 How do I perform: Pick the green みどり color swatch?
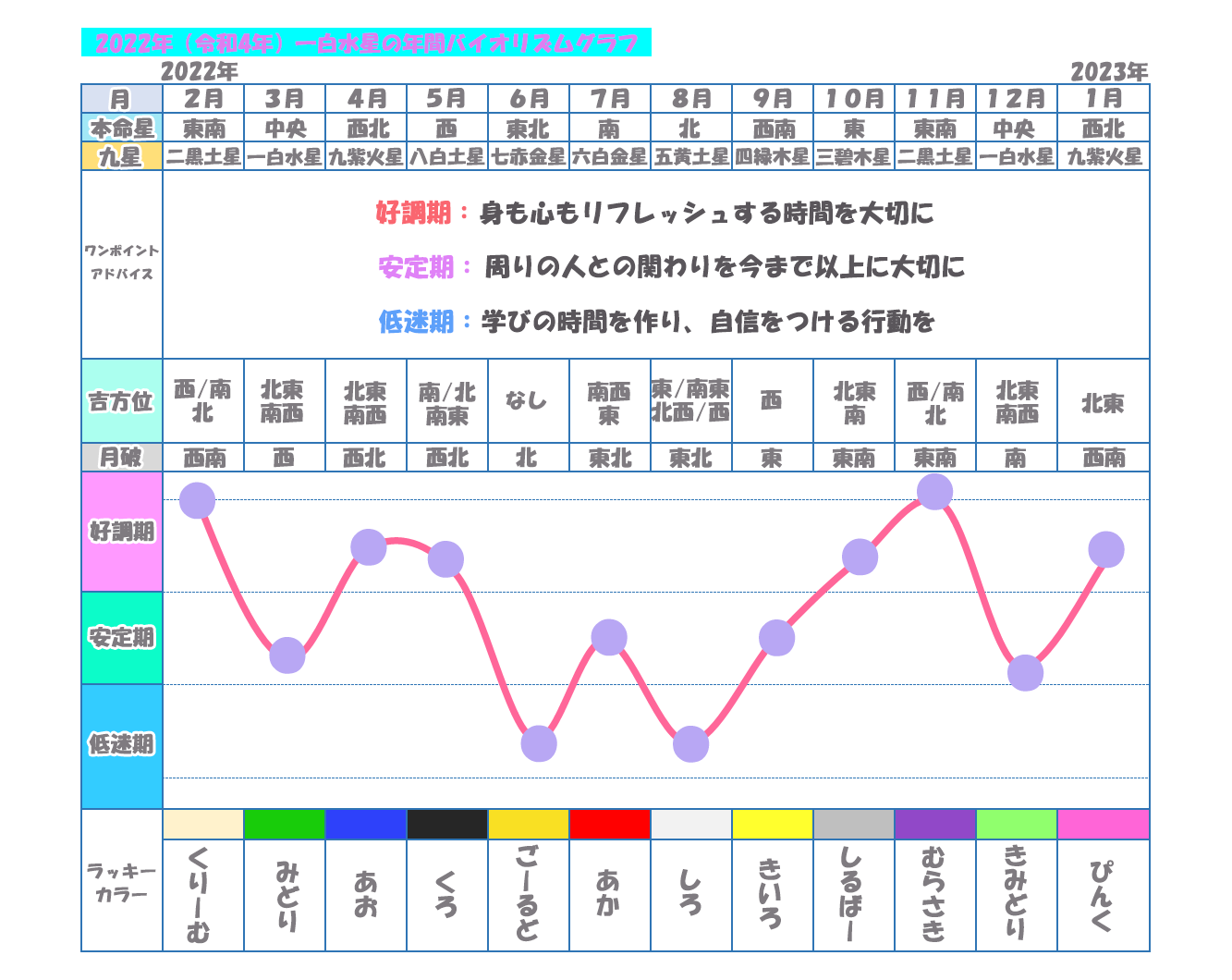click(284, 824)
